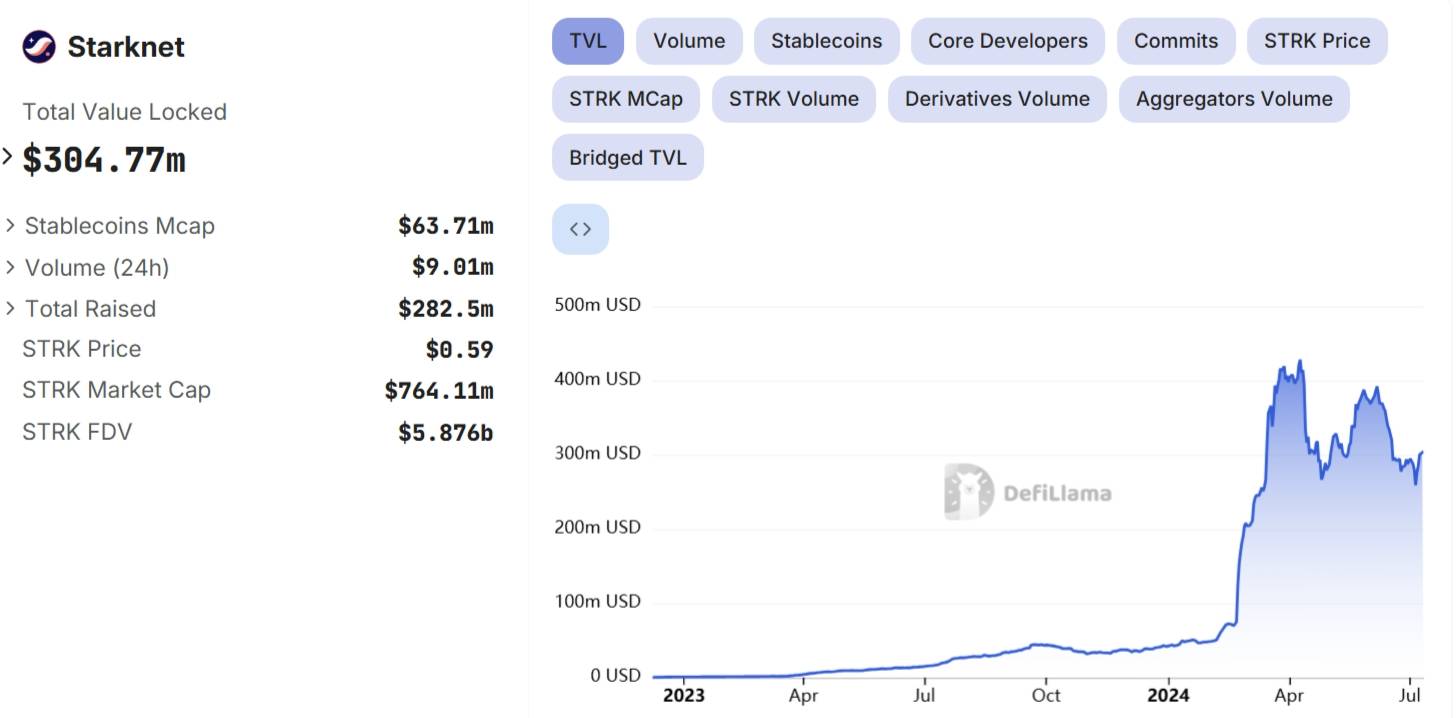Toggle the TVL chart metric

(588, 41)
